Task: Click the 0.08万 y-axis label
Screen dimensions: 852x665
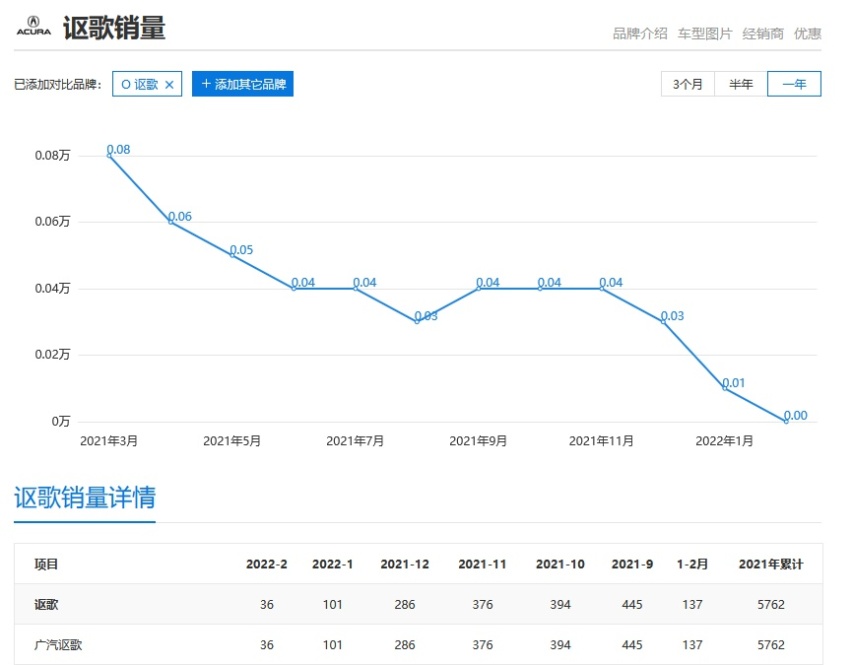Action: 53,155
